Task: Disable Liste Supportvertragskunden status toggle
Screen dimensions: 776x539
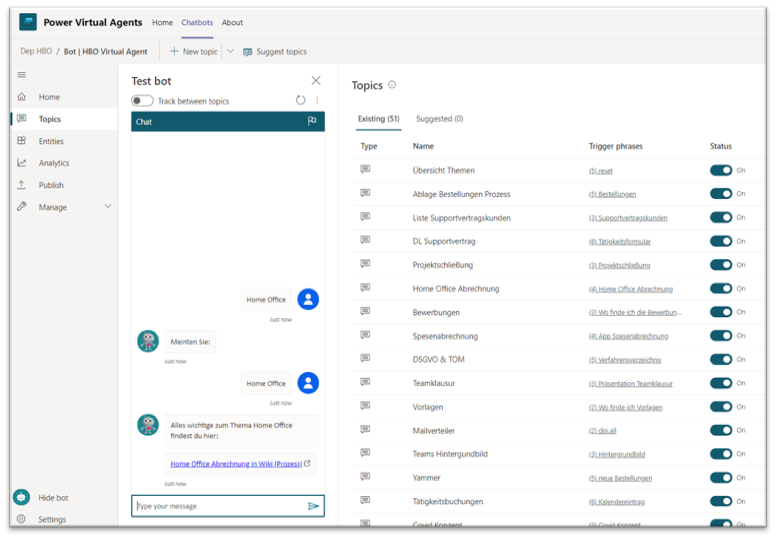Action: (x=721, y=217)
